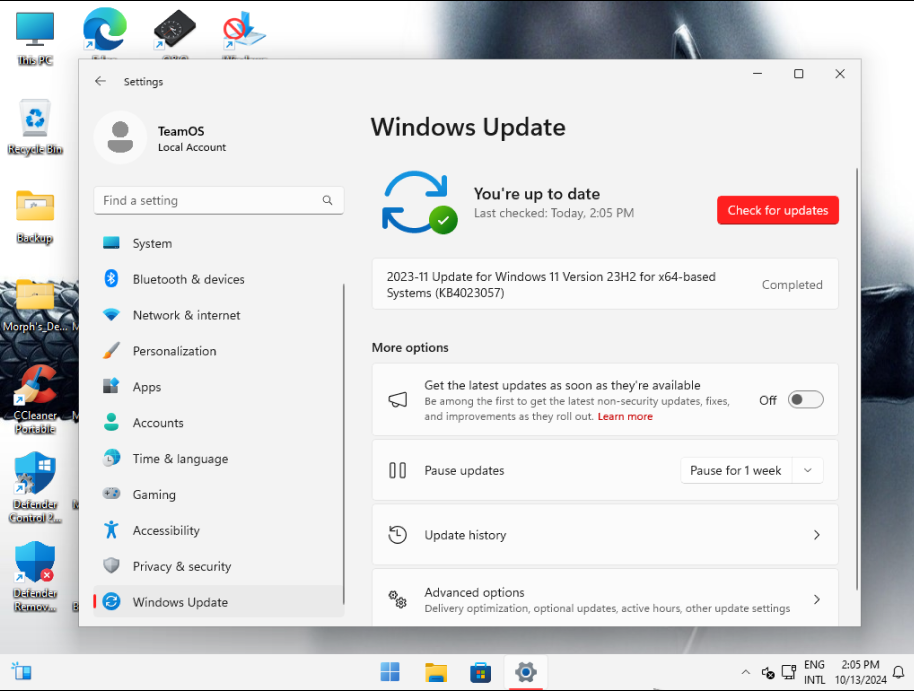Click the monitor icon in the system tray
The width and height of the screenshot is (914, 691).
tap(789, 672)
